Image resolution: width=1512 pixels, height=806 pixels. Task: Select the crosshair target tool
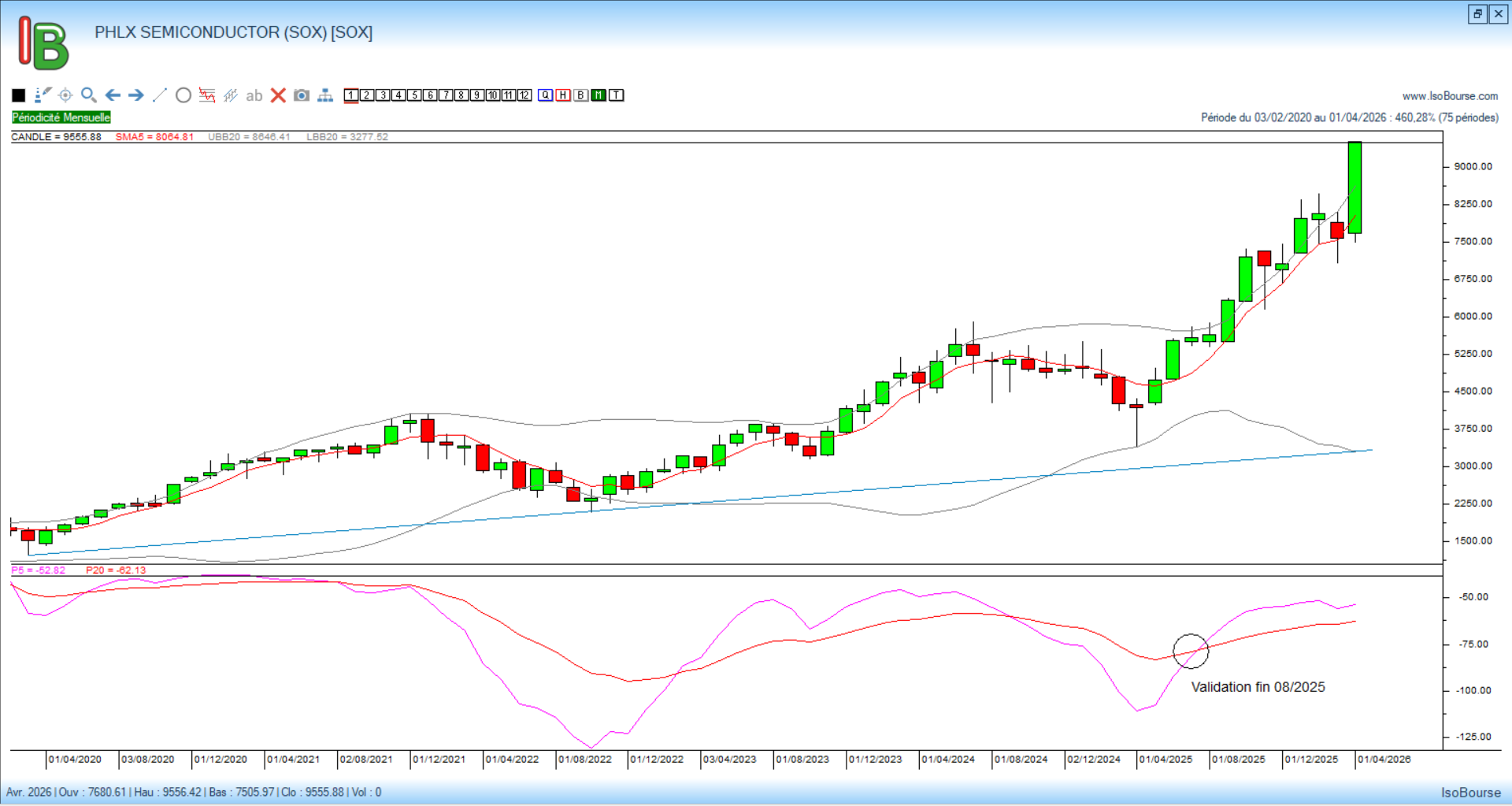pos(65,95)
